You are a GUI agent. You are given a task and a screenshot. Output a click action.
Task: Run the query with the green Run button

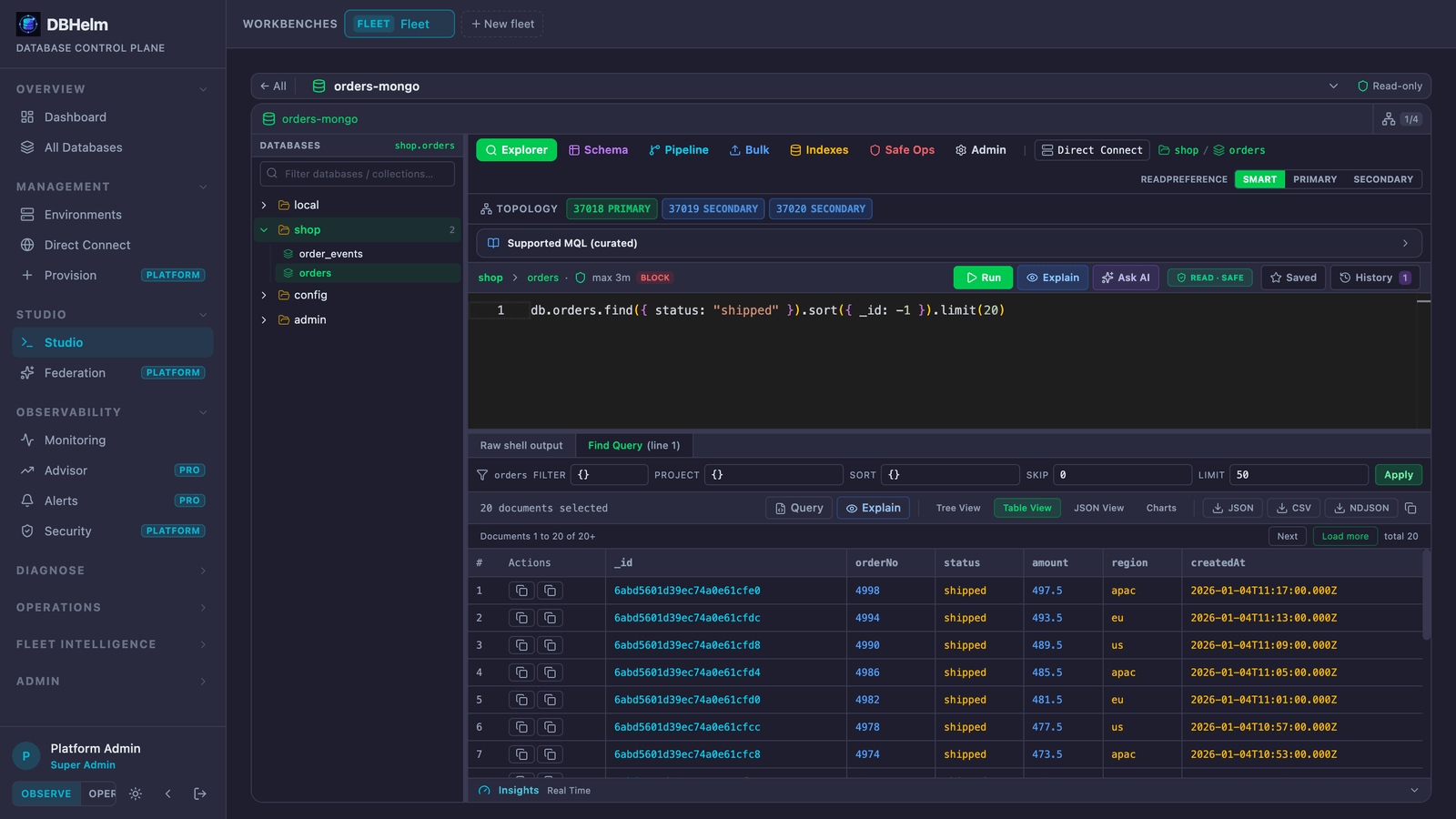click(x=983, y=278)
